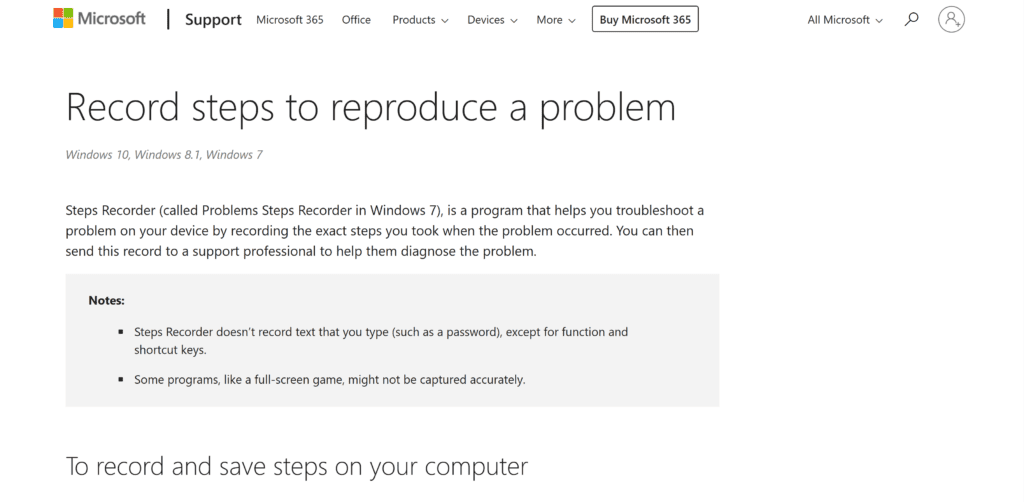
Task: Open the More dropdown menu
Action: 555,20
